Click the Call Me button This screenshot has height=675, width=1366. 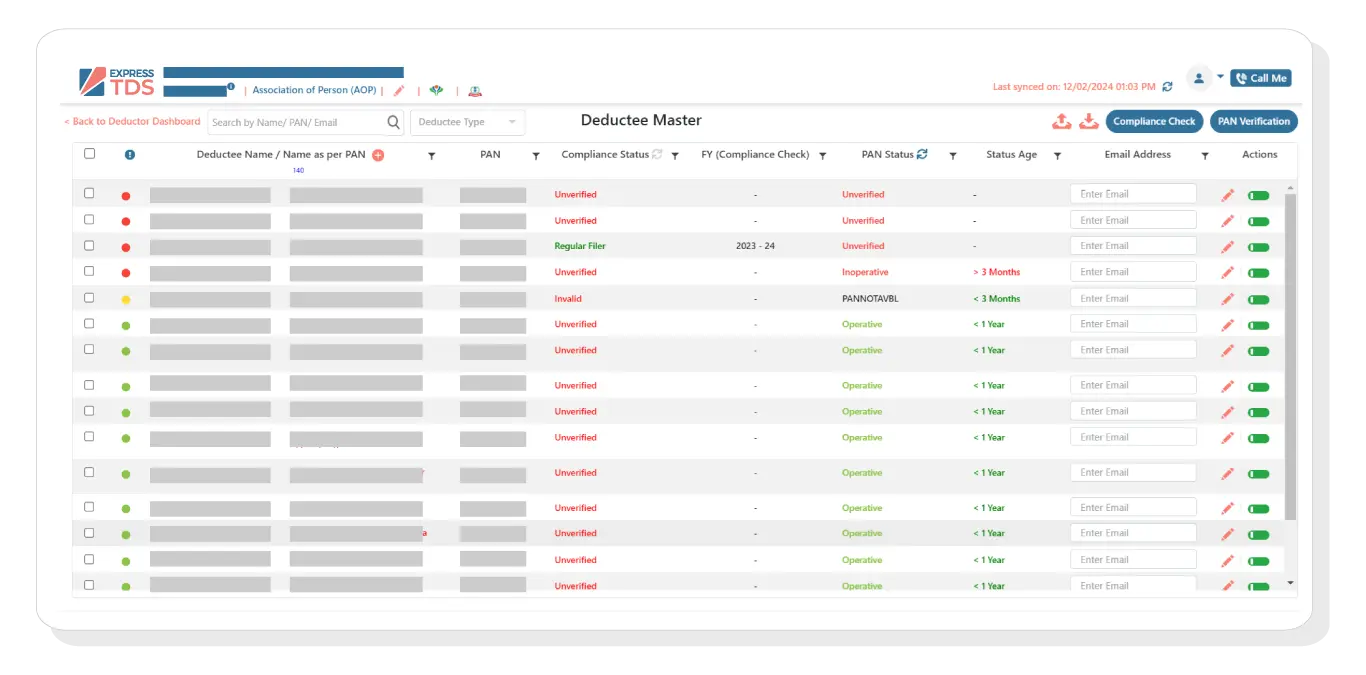(x=1260, y=77)
